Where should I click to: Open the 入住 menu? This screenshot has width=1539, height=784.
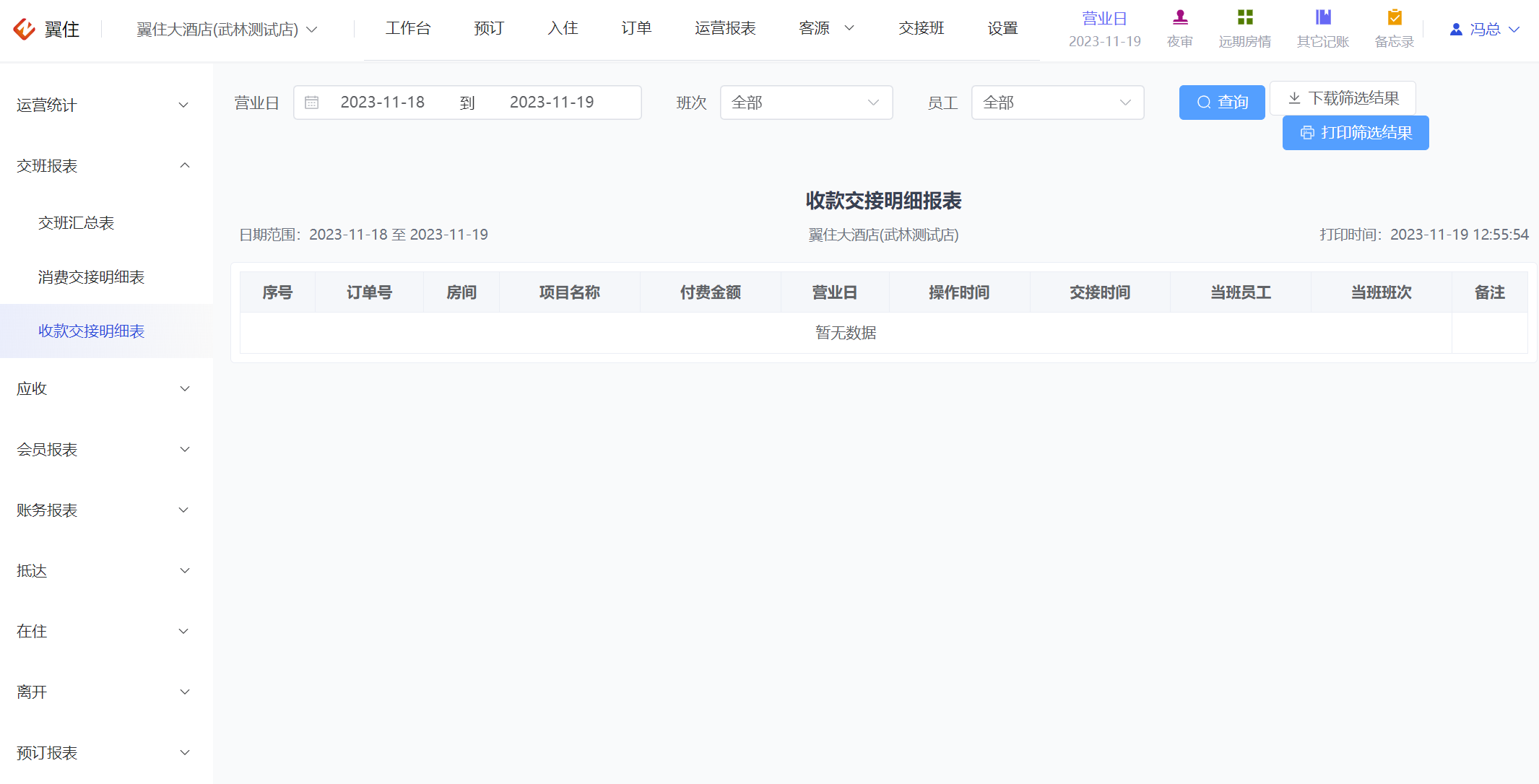click(x=563, y=28)
